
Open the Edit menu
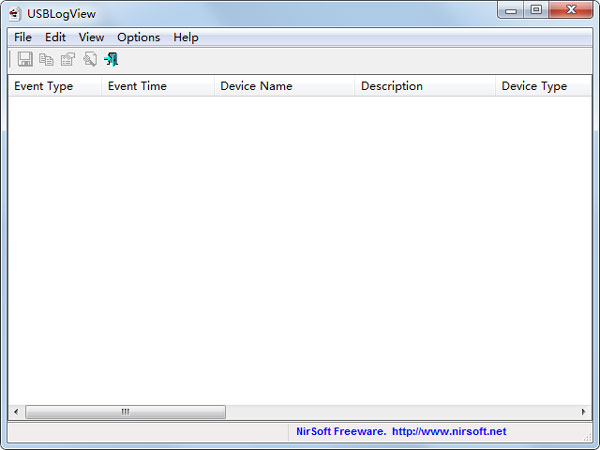[x=55, y=37]
